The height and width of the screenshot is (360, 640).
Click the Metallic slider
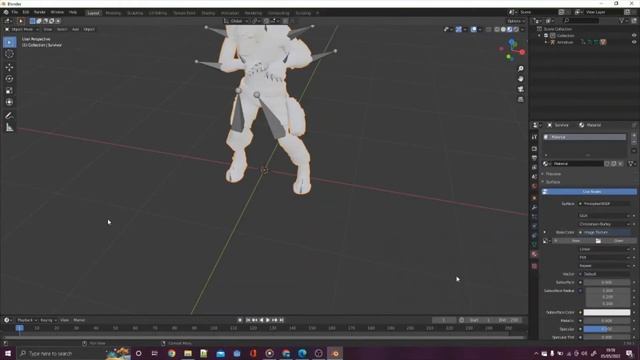click(x=607, y=321)
